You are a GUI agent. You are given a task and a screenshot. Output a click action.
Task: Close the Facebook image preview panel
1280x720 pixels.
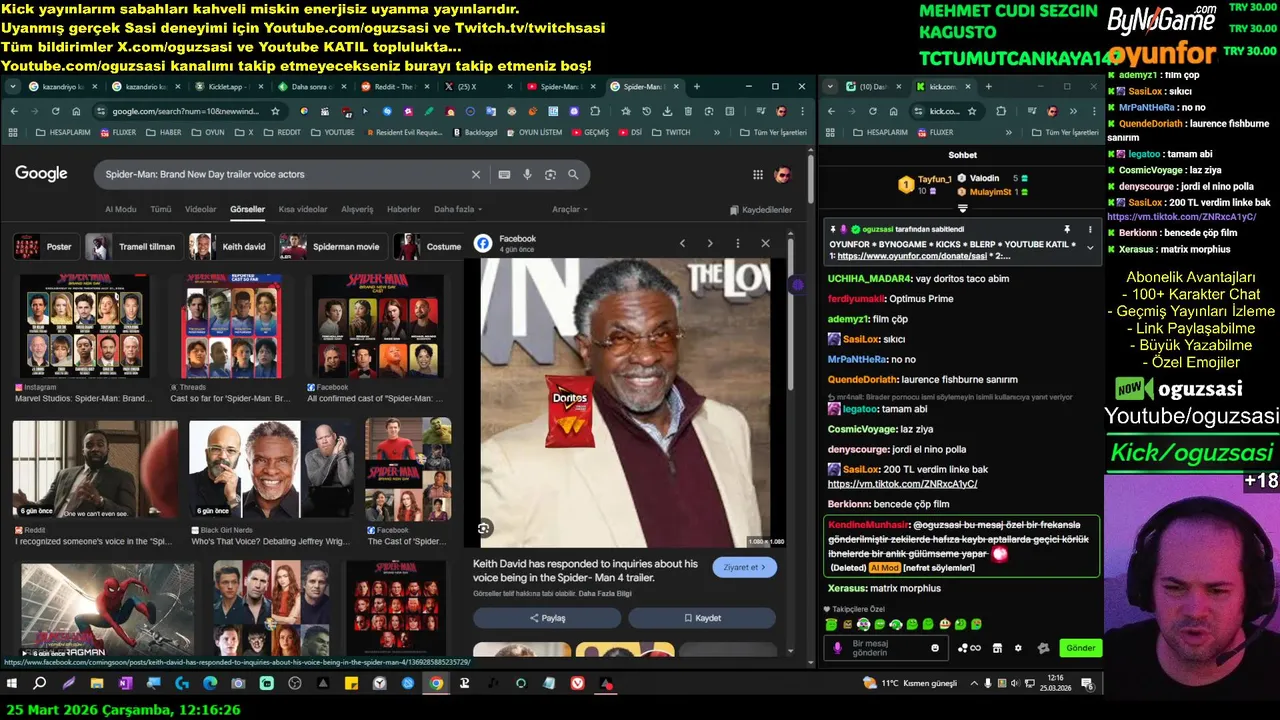[x=765, y=243]
